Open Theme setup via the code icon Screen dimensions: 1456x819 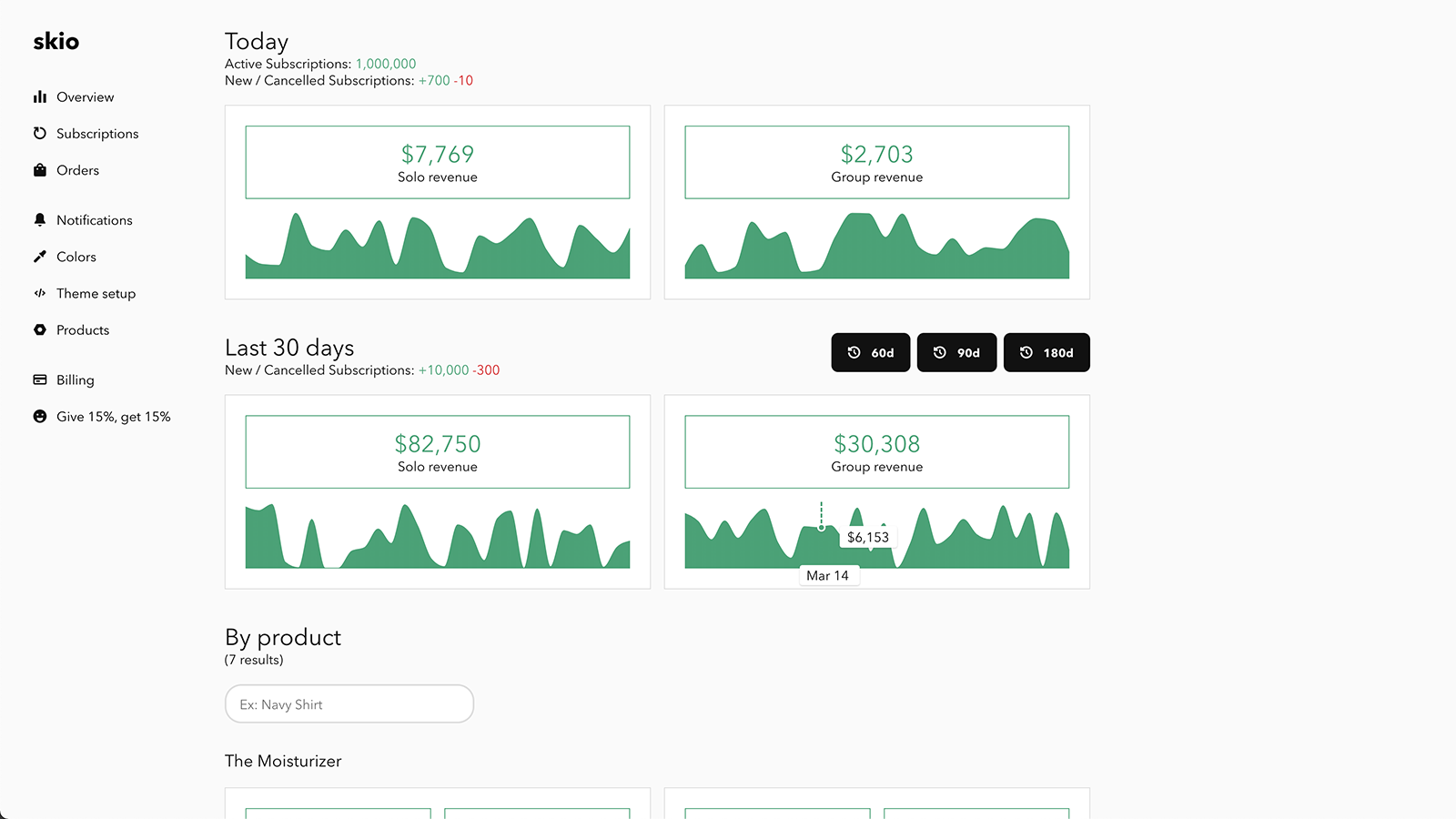[40, 293]
